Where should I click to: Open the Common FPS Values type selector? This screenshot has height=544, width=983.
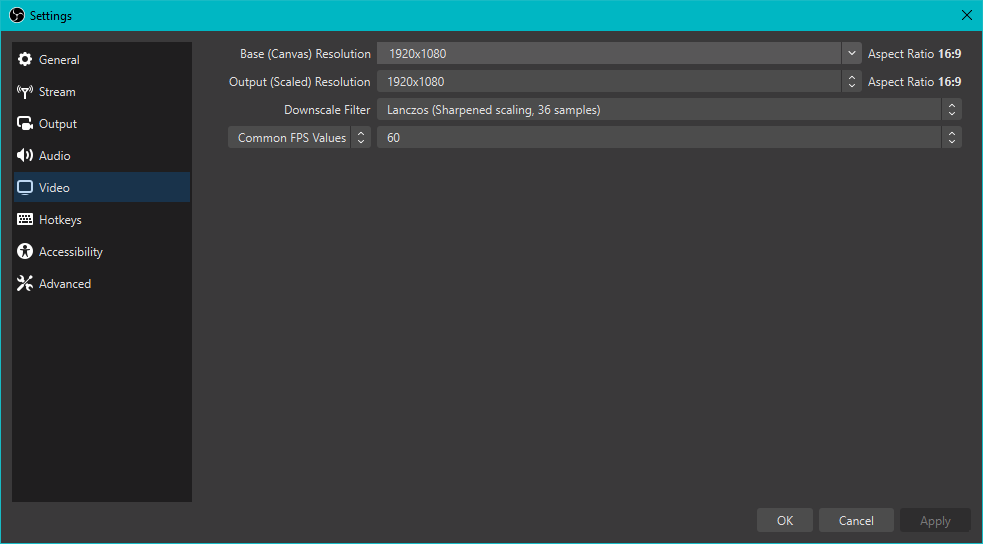coord(299,138)
